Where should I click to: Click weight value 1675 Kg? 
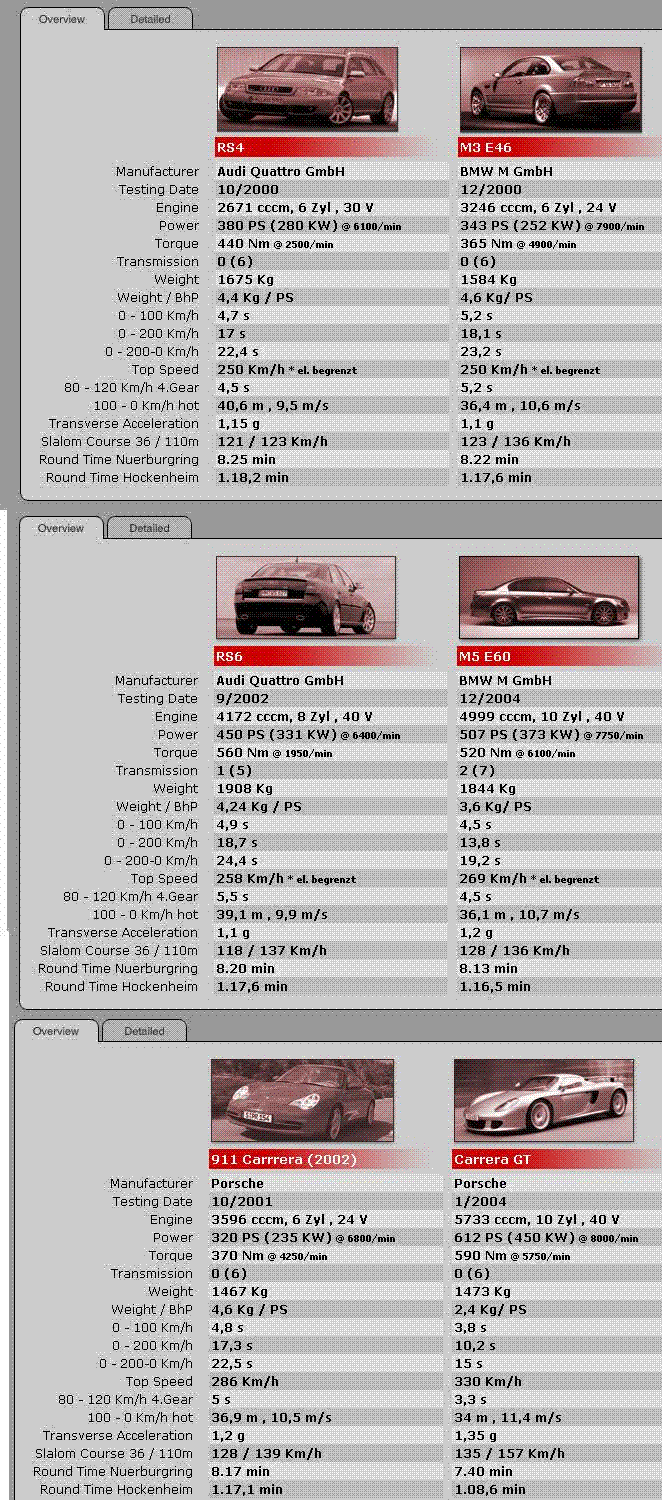coord(245,280)
